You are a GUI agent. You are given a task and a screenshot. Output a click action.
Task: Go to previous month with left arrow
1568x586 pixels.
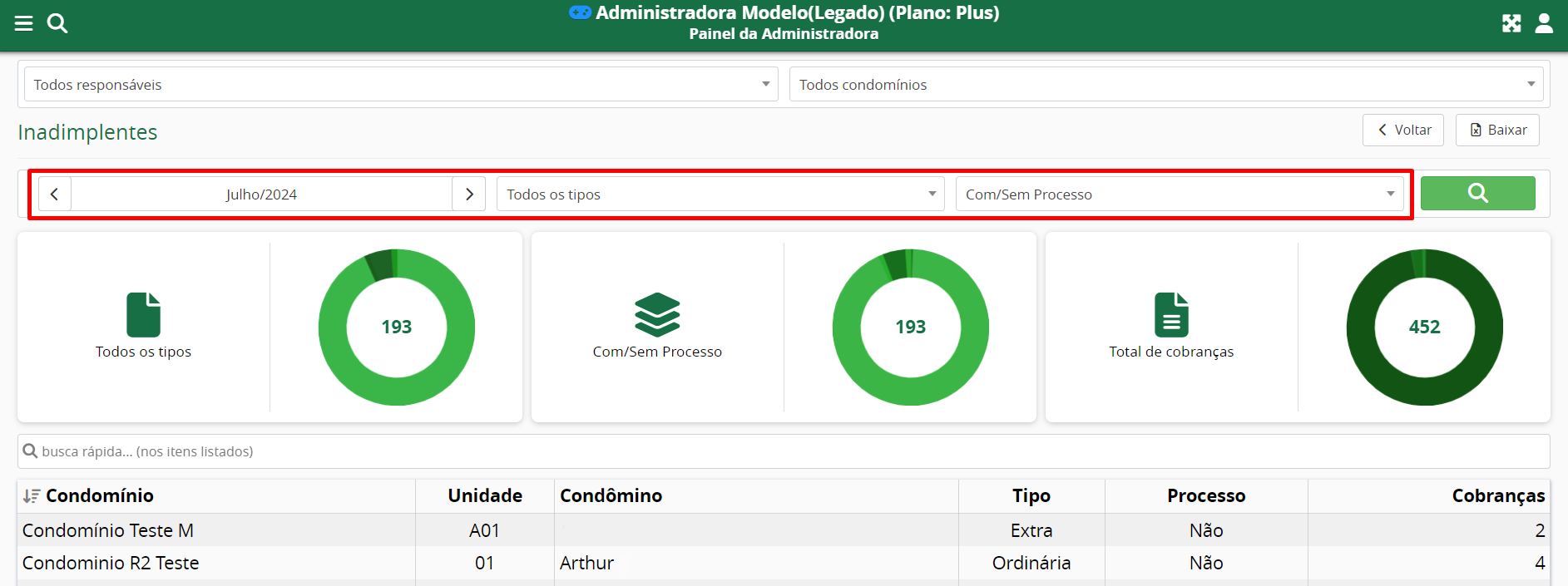point(55,195)
